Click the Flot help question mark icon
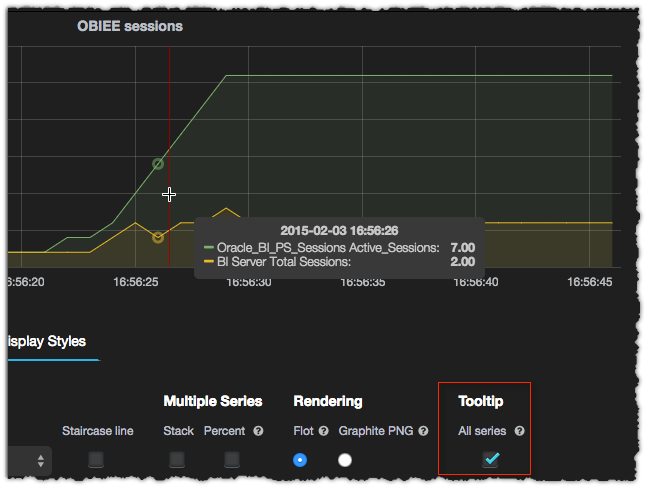Screen dimensions: 645x486 point(324,431)
